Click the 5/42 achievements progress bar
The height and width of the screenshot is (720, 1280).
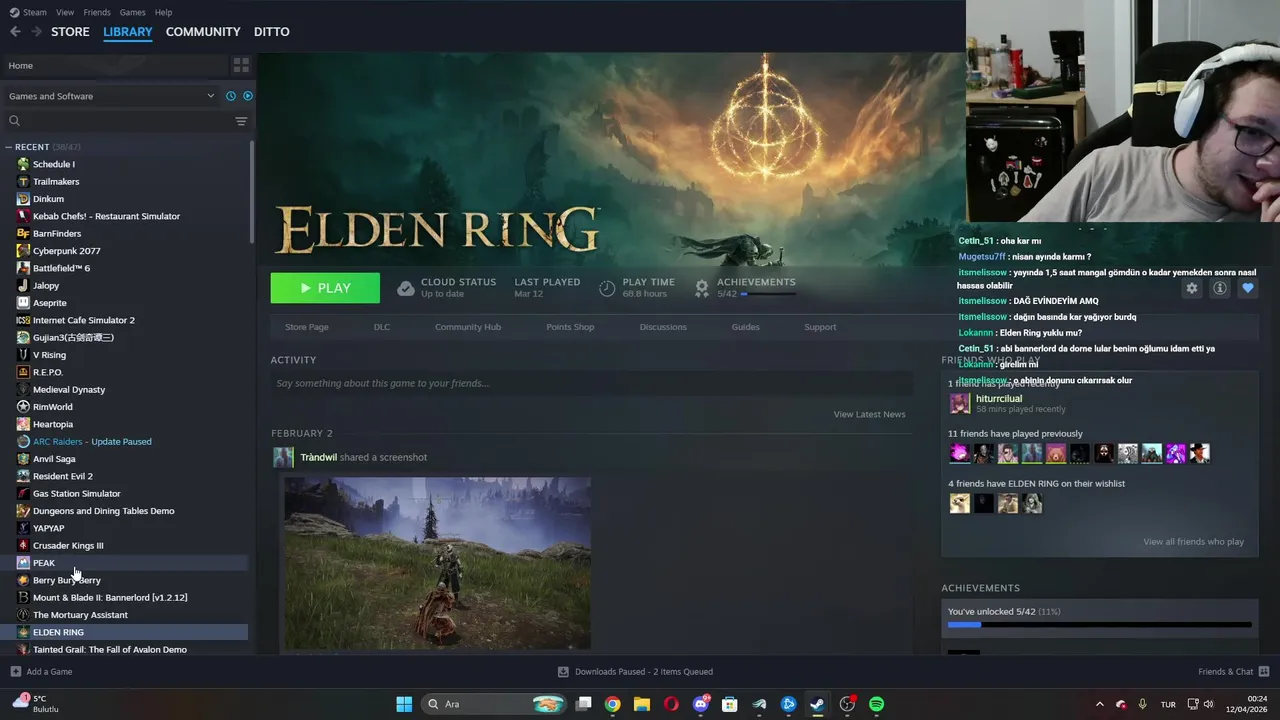[769, 294]
